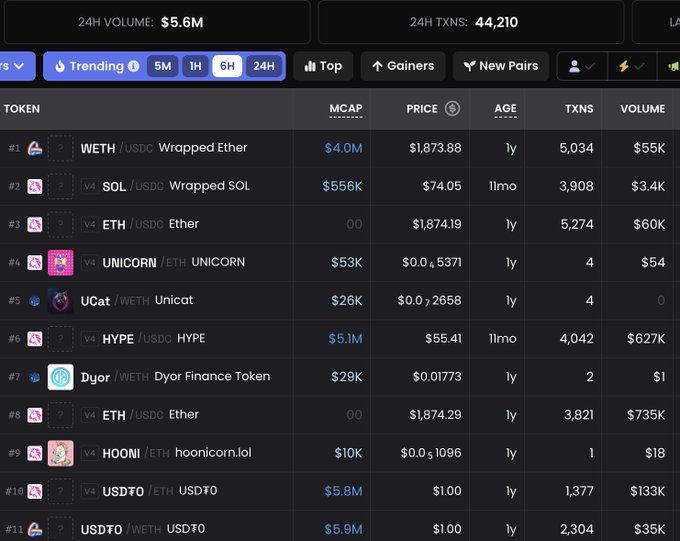Click the blue DEX icon on UCat row

pos(35,301)
